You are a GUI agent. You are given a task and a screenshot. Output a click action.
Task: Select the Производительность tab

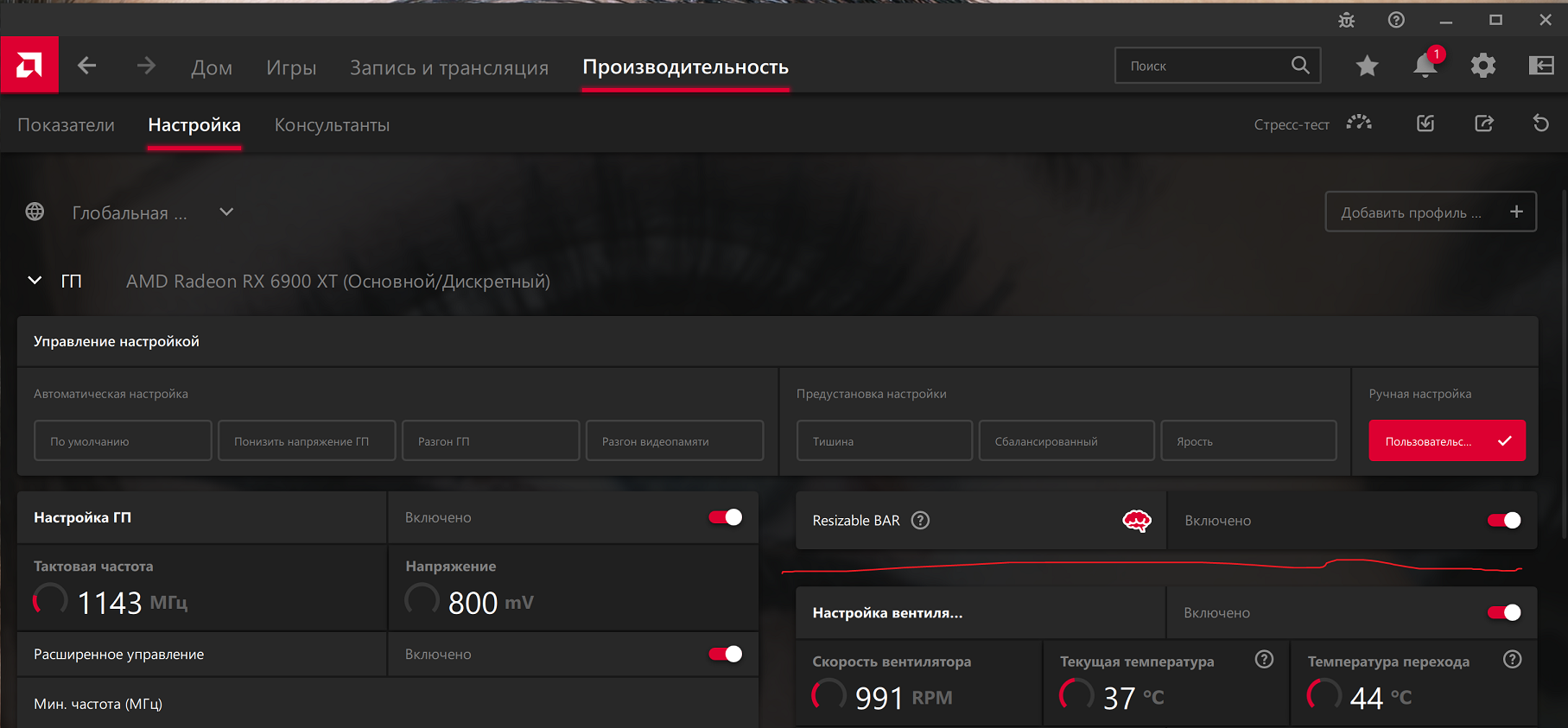tap(686, 67)
